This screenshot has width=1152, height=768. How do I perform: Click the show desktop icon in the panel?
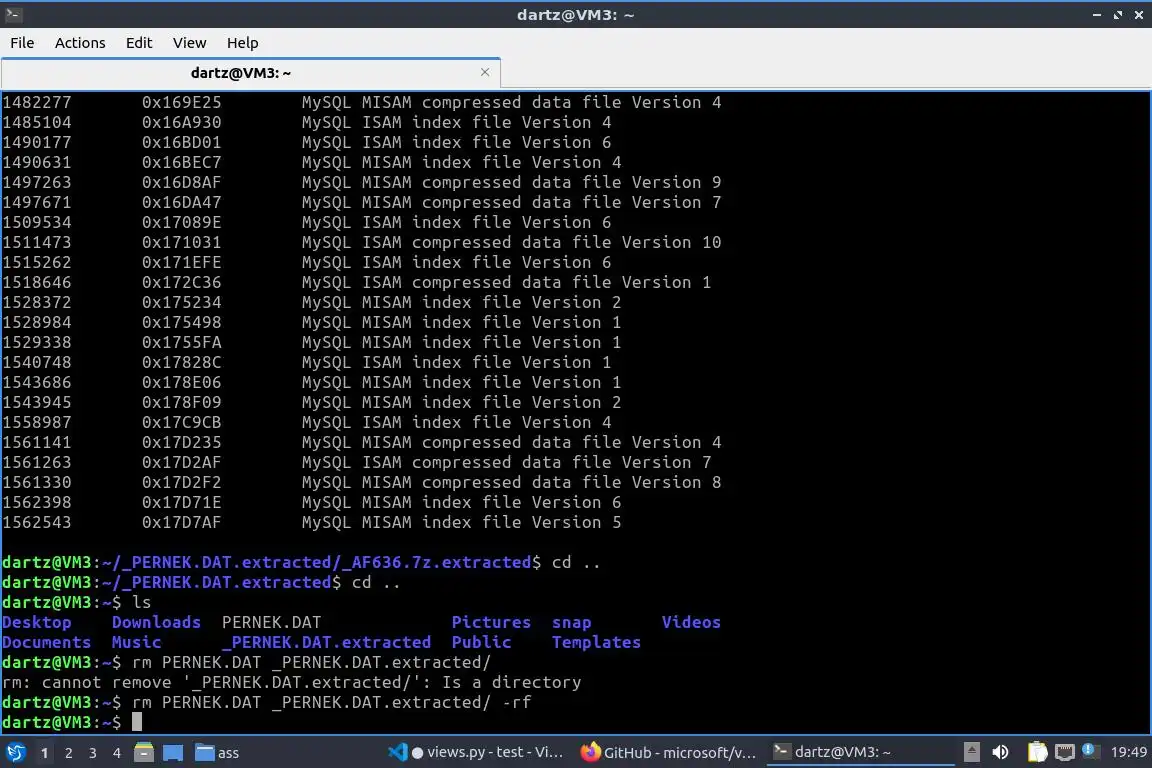[x=173, y=753]
